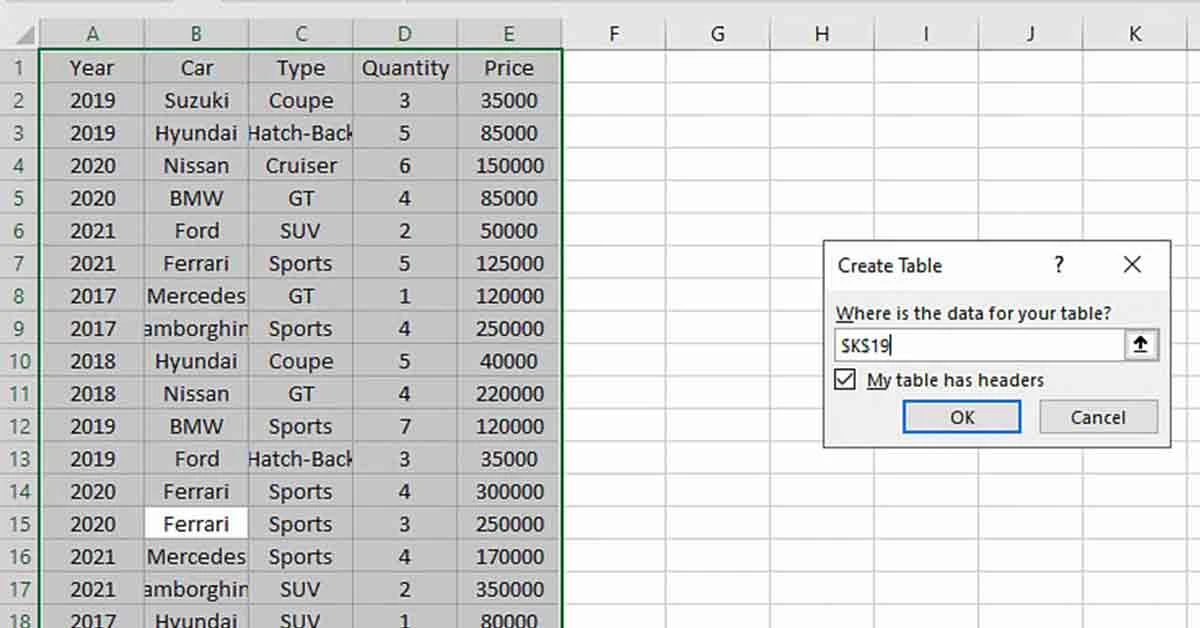Confirm table creation with OK

coord(961,417)
